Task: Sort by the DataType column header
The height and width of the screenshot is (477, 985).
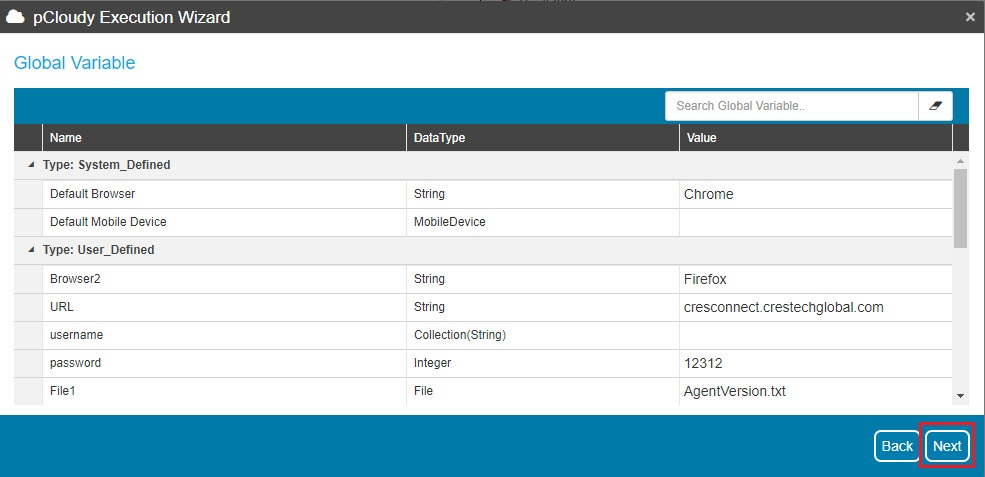Action: click(x=543, y=138)
